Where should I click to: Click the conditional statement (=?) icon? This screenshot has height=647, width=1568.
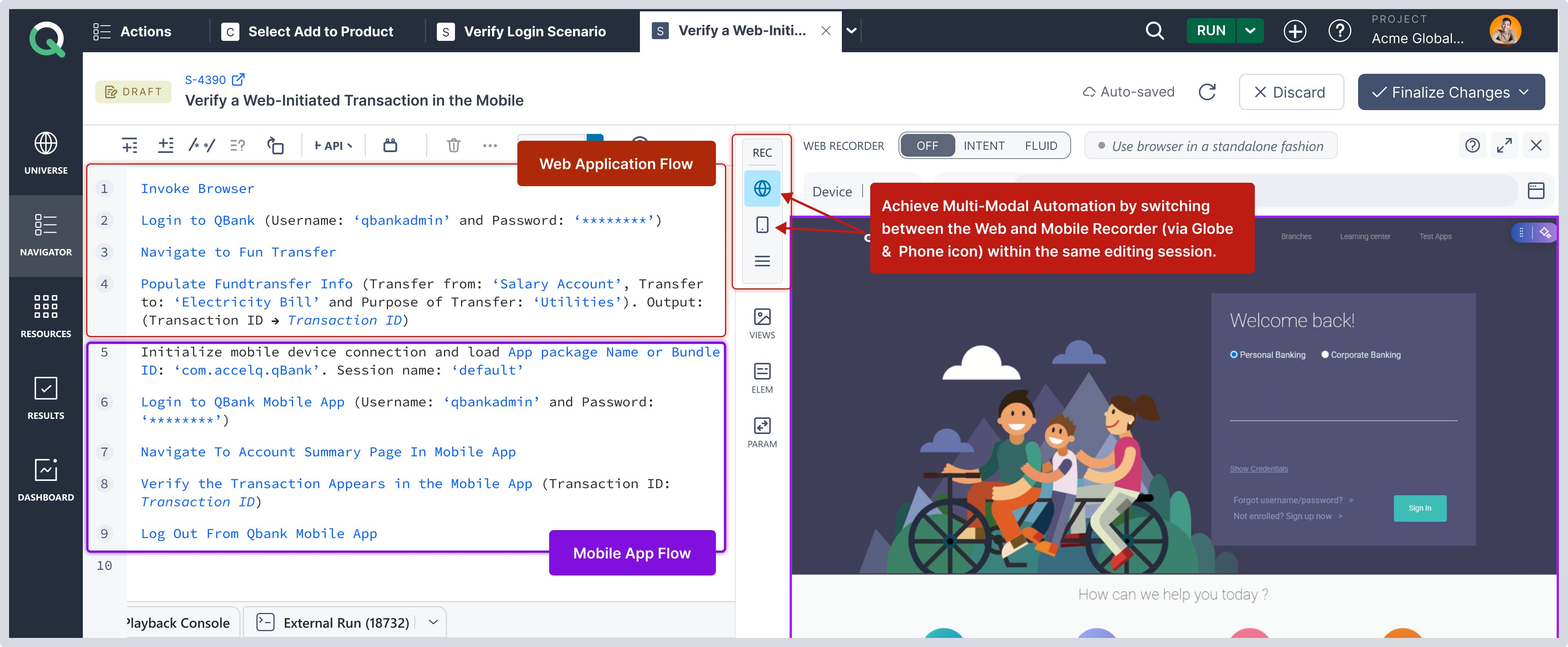pos(238,145)
